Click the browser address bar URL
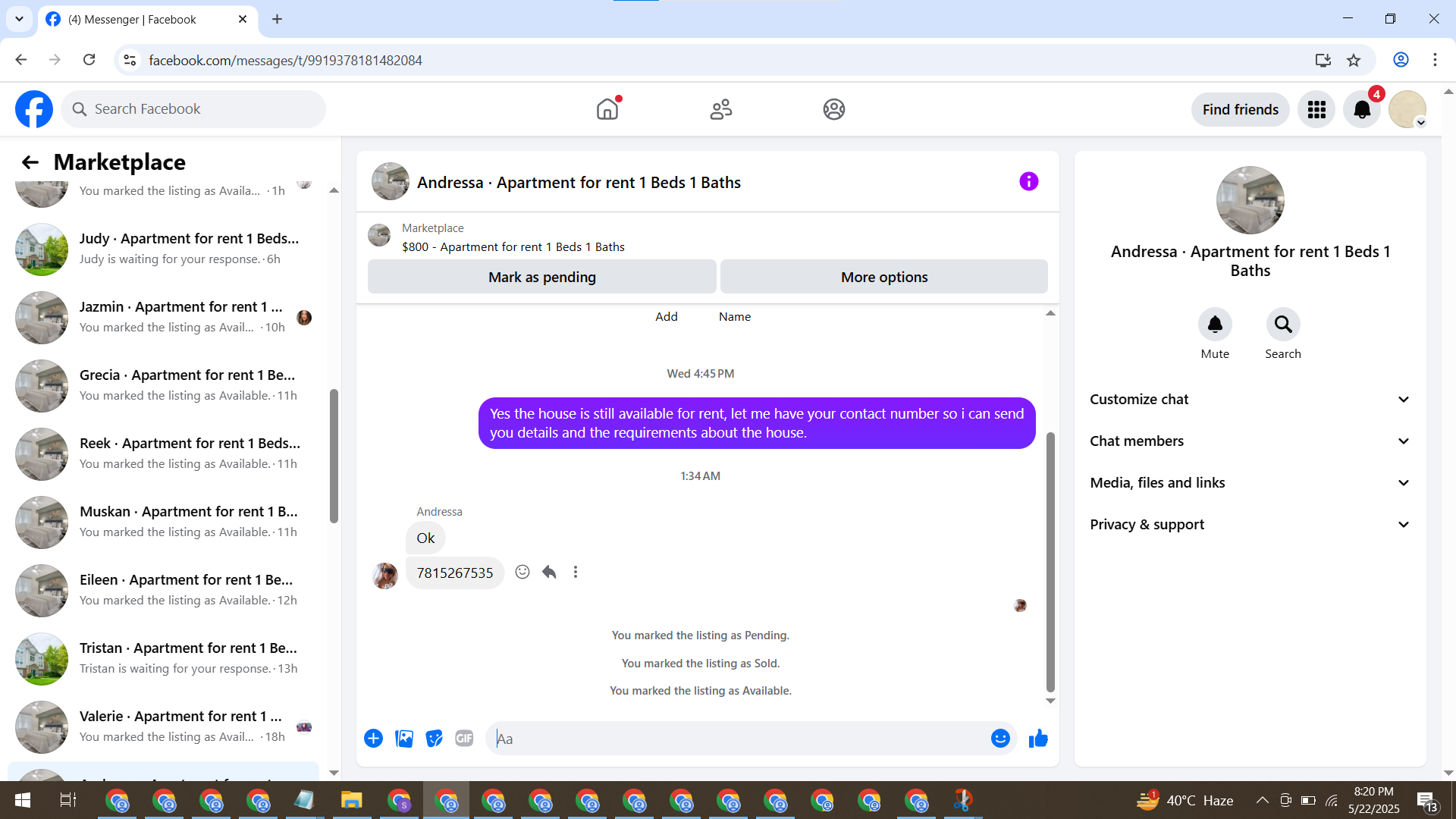 pyautogui.click(x=285, y=60)
